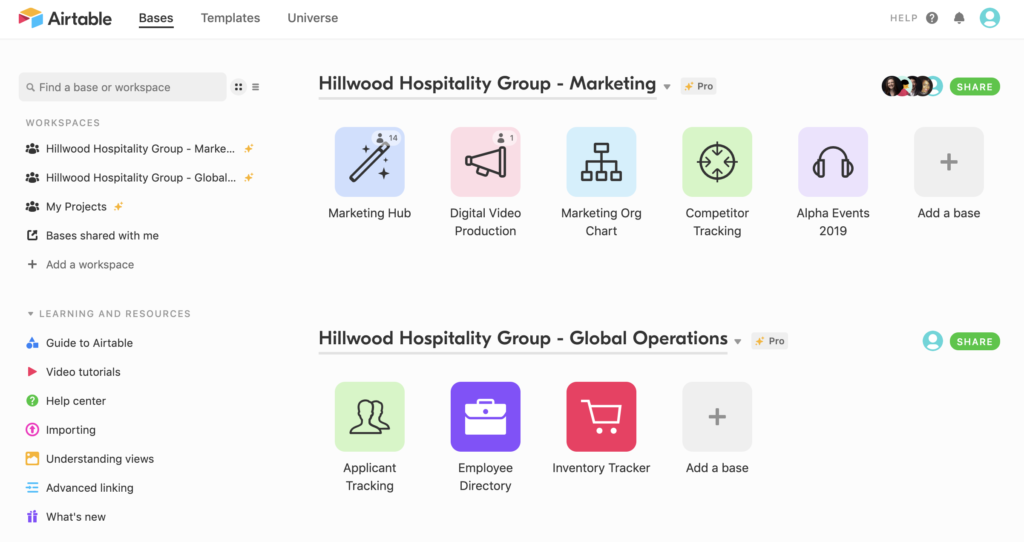This screenshot has height=542, width=1024.
Task: Open the Alpha Events 2019 headphones icon
Action: point(833,162)
